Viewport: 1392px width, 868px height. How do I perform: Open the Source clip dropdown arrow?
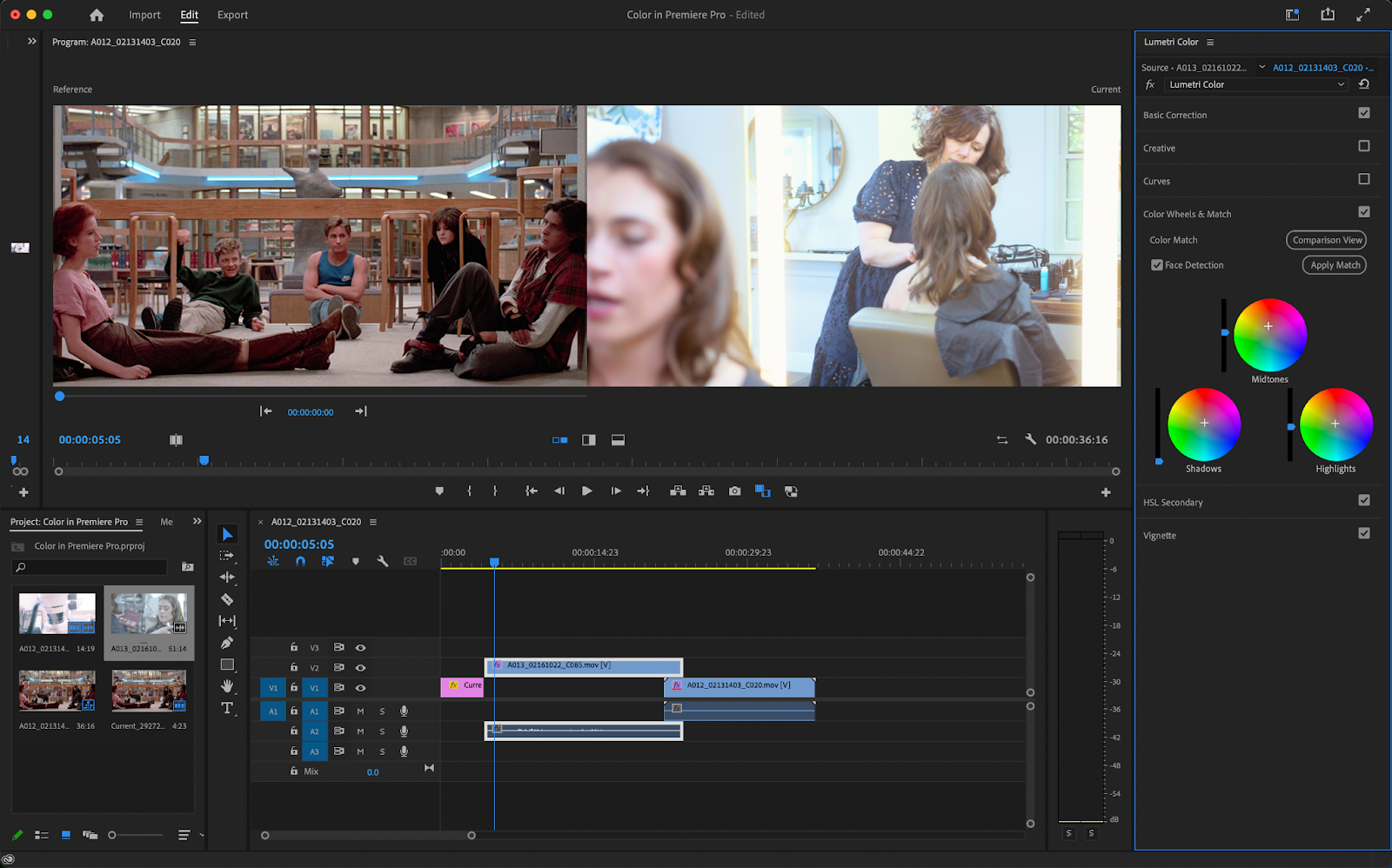[1262, 67]
